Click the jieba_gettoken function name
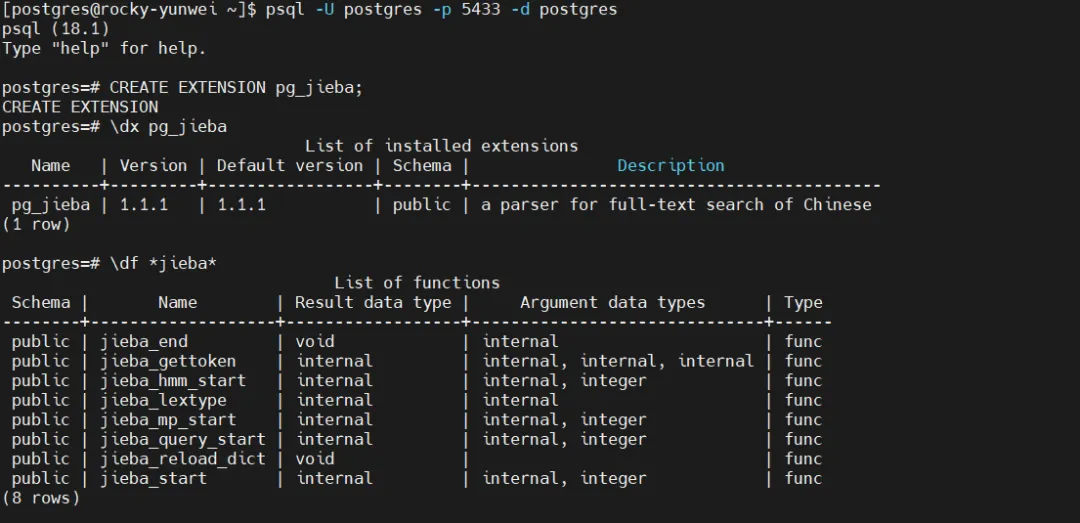 coord(168,361)
